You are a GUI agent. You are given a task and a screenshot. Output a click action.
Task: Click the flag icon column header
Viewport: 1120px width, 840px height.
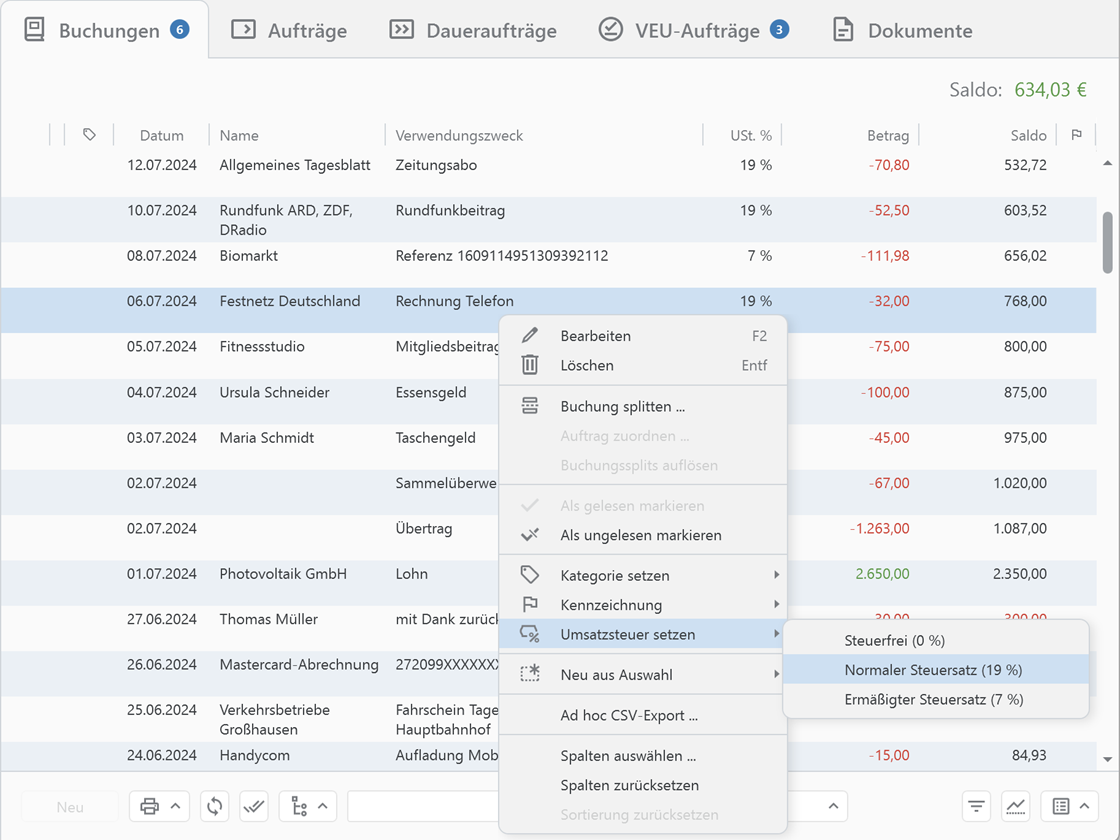[x=1076, y=135]
